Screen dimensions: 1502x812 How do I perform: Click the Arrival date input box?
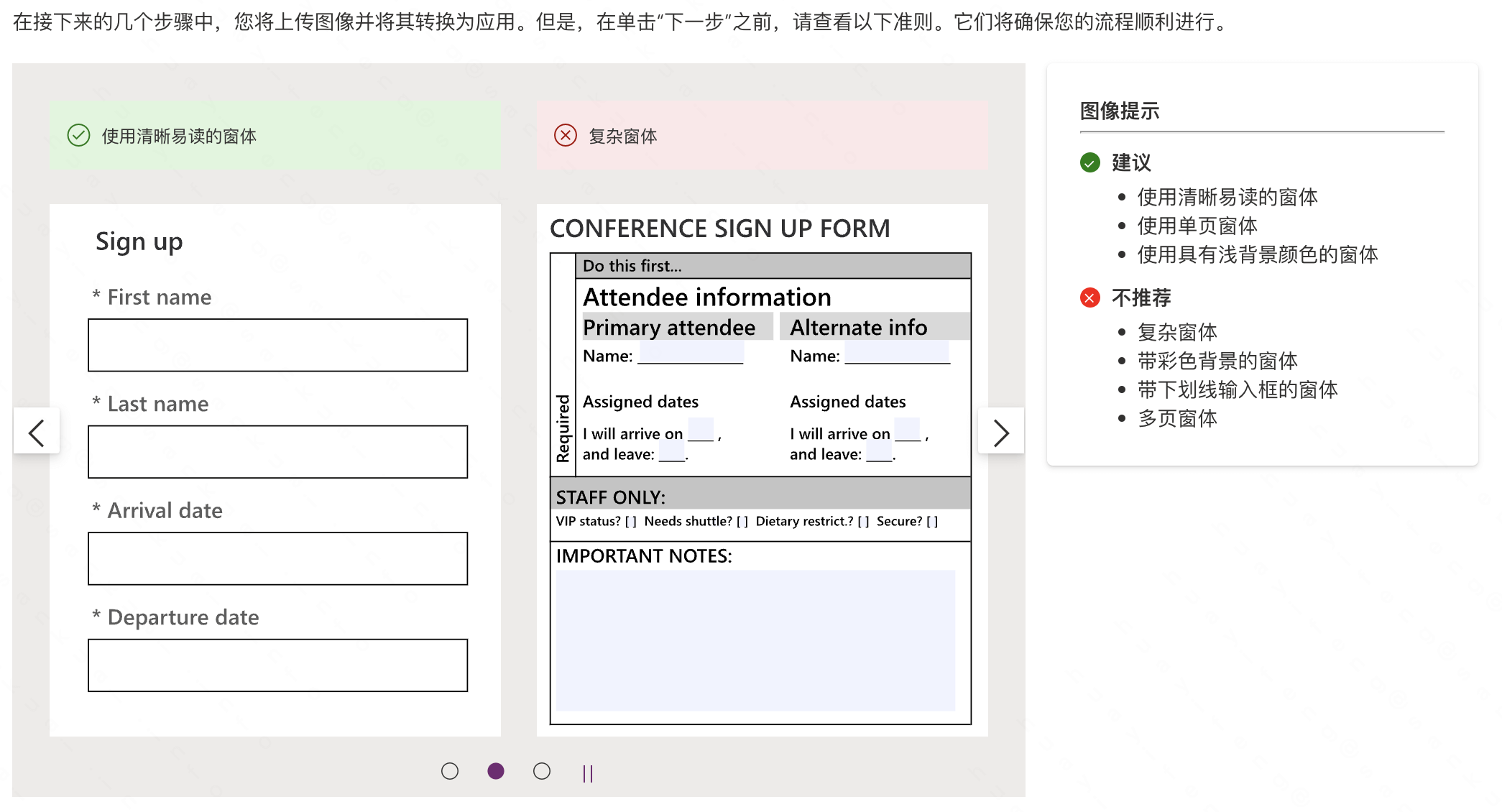tap(277, 558)
